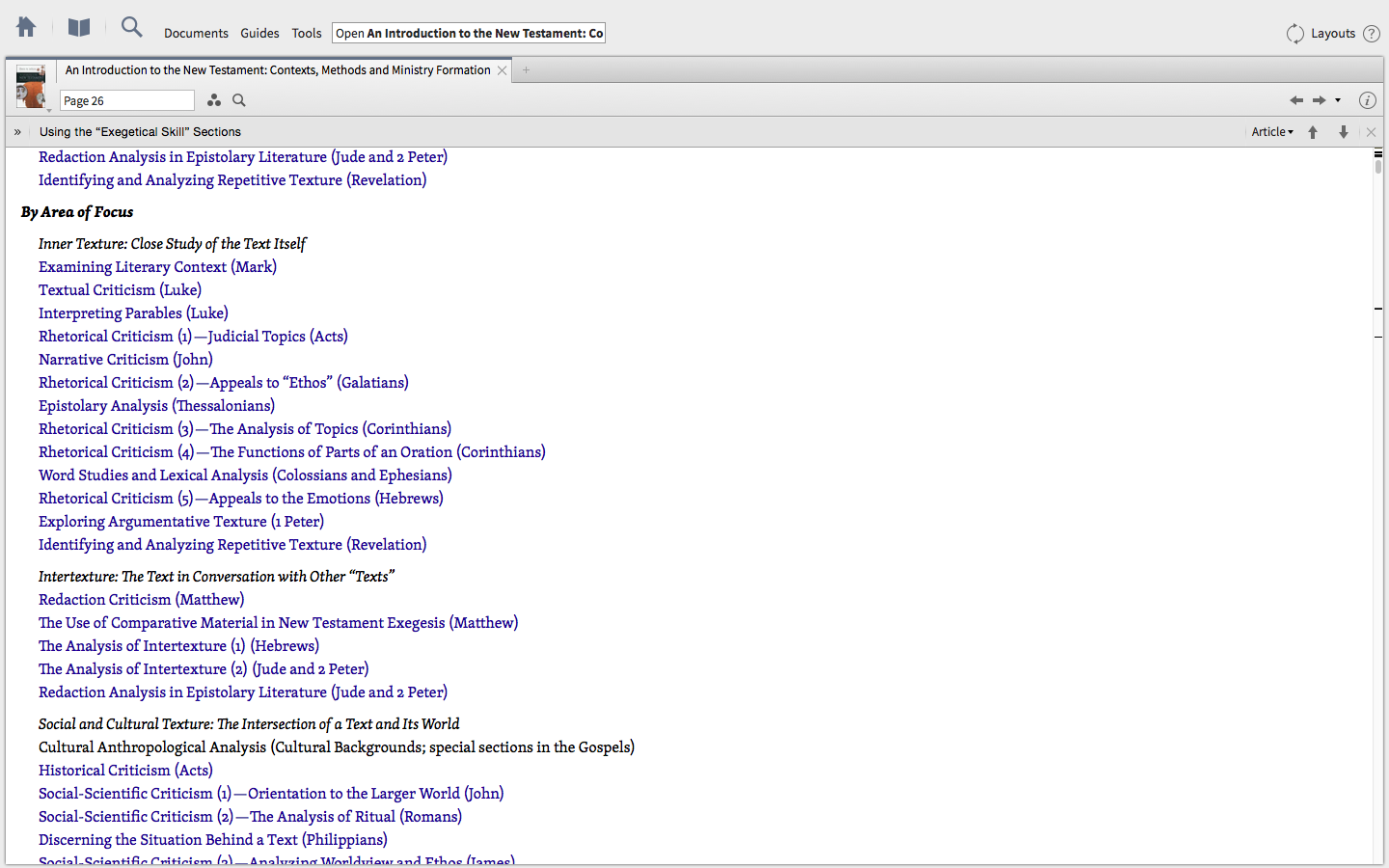Expand the table of contents chevron

pos(17,132)
